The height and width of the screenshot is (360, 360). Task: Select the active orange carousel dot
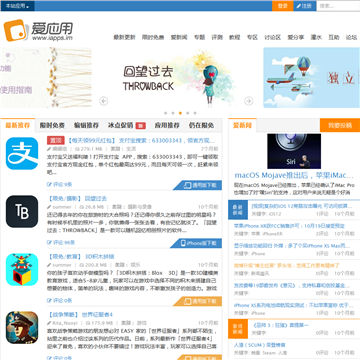click(180, 113)
